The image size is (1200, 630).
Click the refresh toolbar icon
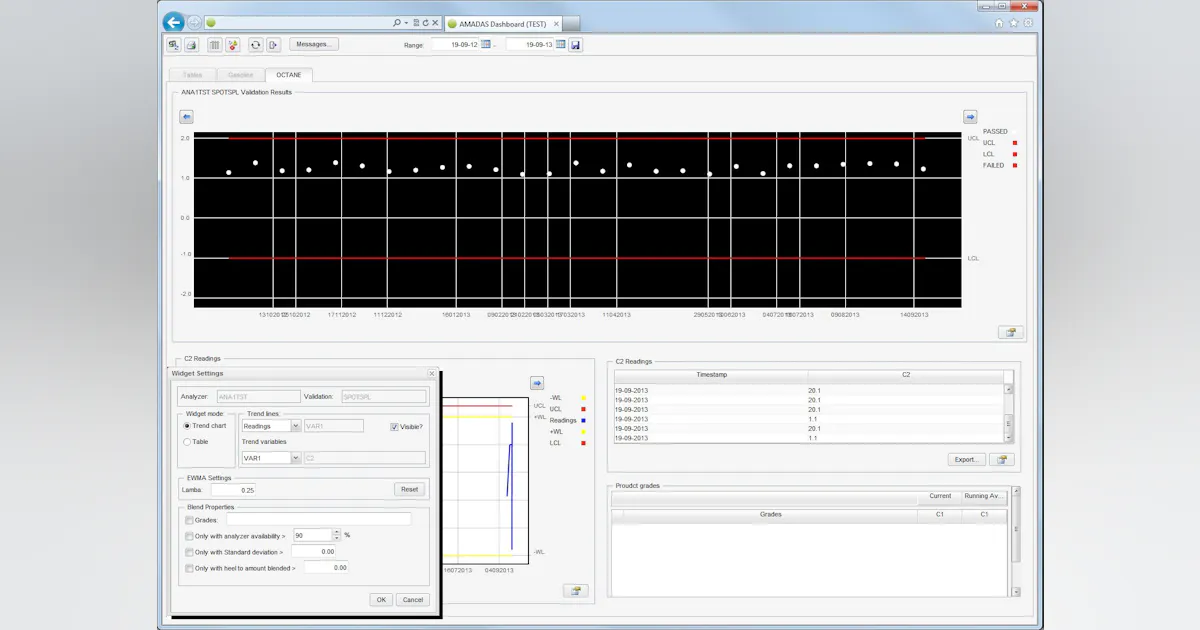pos(256,44)
